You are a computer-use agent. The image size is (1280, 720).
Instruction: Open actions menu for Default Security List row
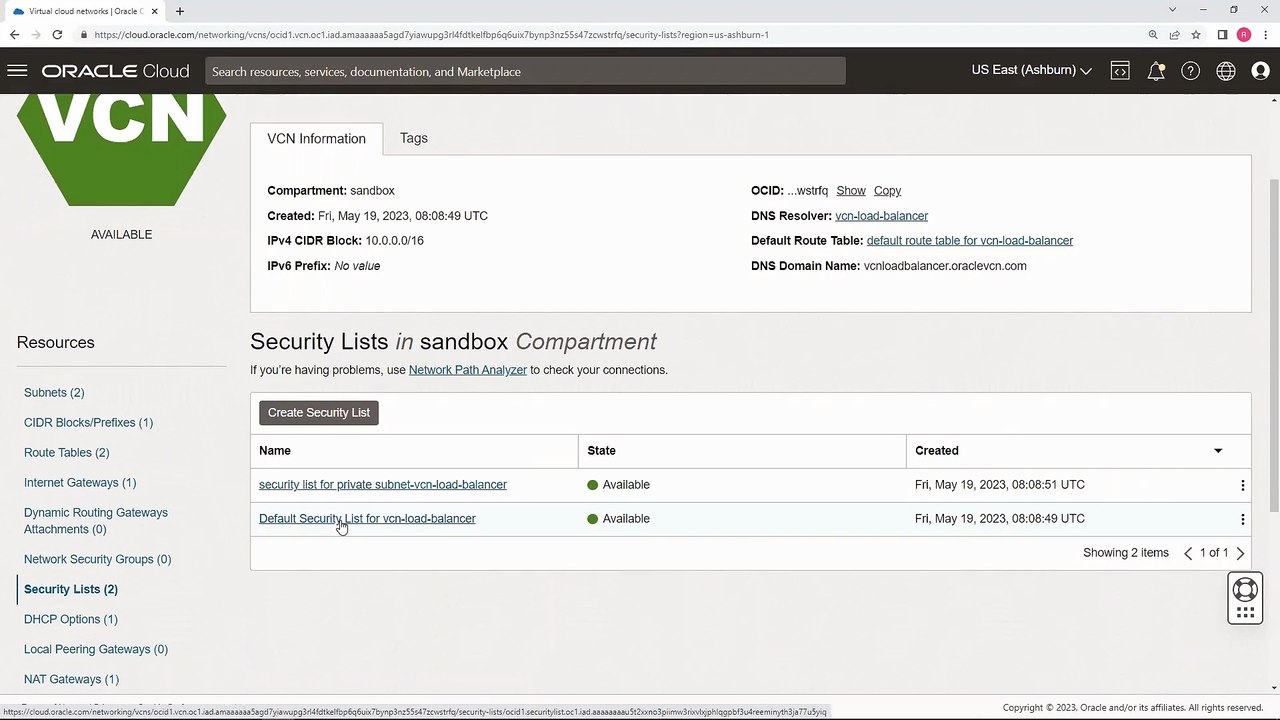[1242, 519]
